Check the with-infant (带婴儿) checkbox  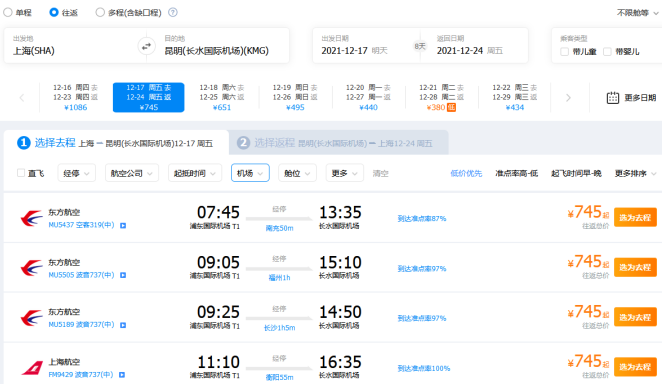point(607,52)
